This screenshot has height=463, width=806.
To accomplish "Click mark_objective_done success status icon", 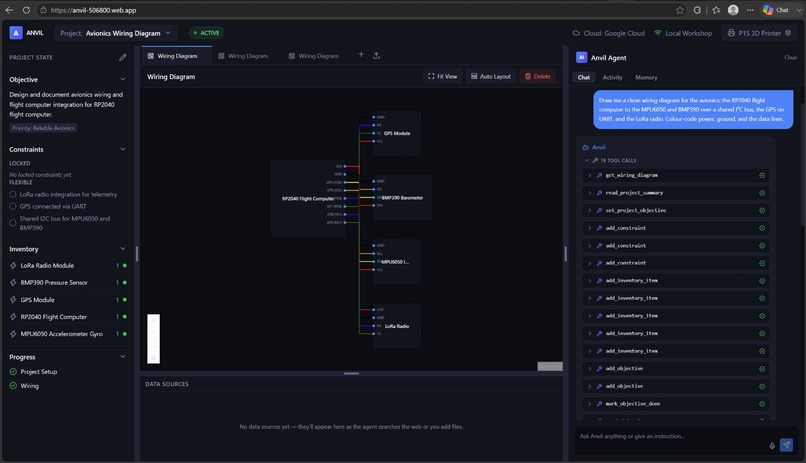I will click(762, 404).
